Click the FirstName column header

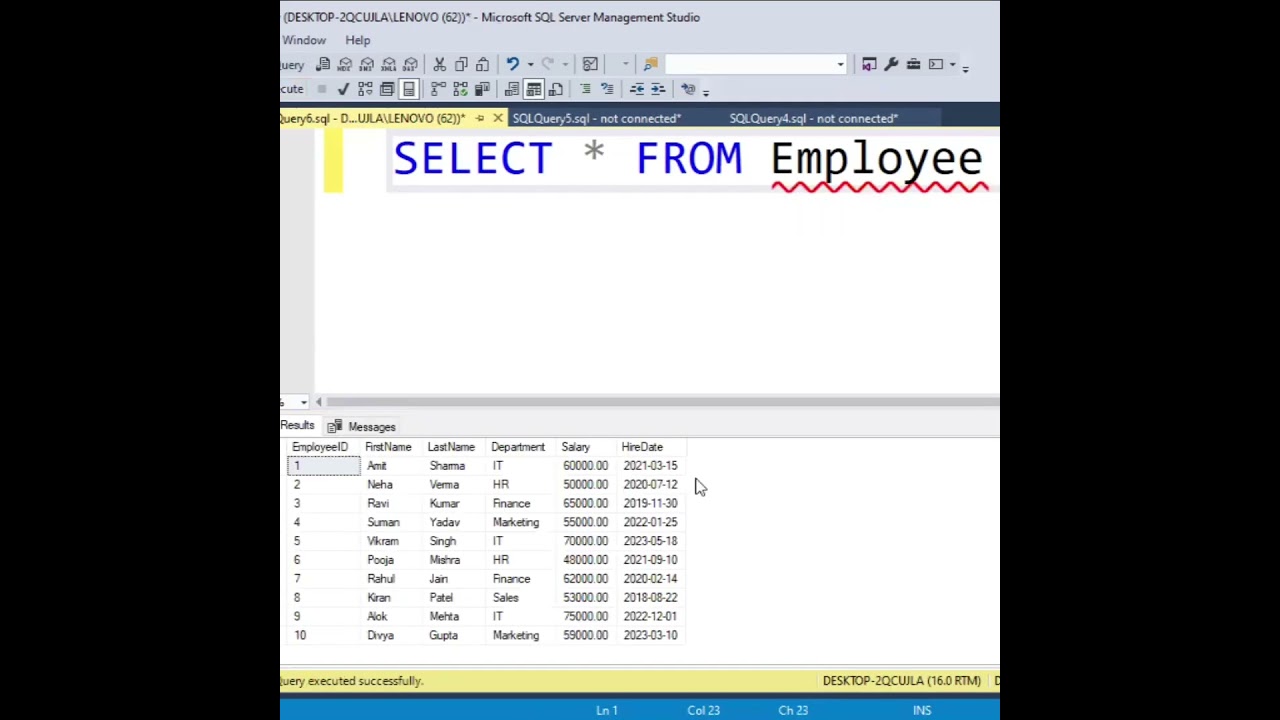click(x=388, y=447)
